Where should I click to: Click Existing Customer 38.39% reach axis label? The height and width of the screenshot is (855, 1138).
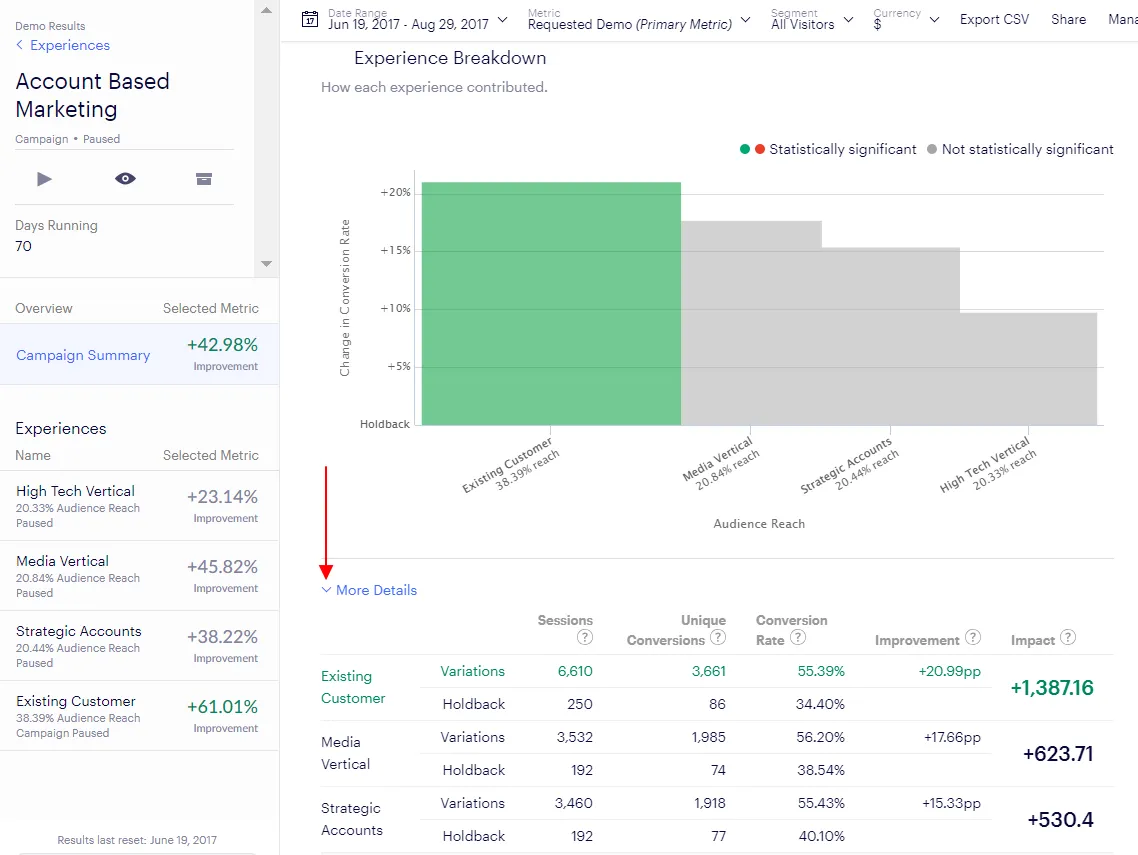(510, 465)
